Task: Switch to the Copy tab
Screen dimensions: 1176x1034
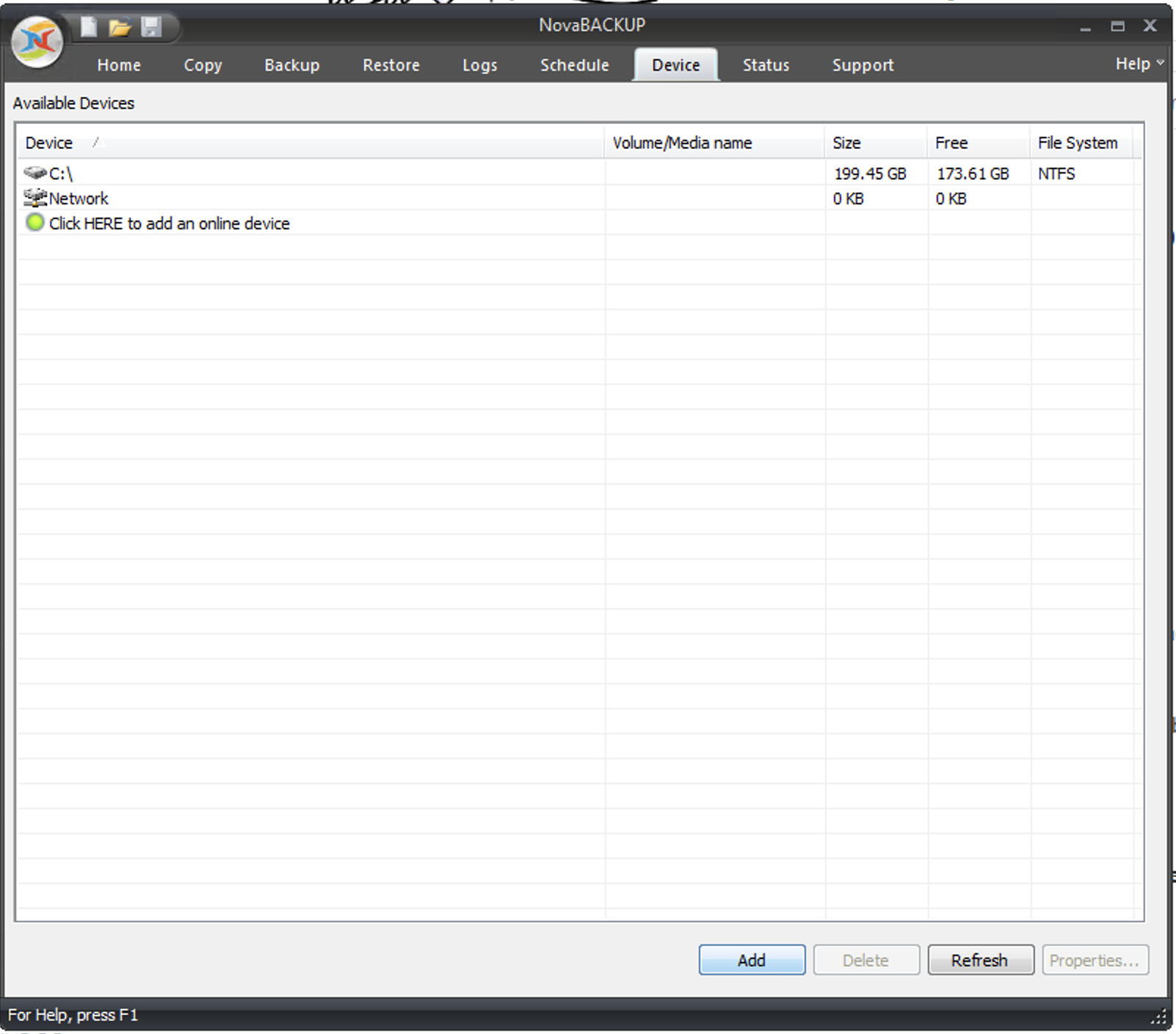Action: [203, 65]
